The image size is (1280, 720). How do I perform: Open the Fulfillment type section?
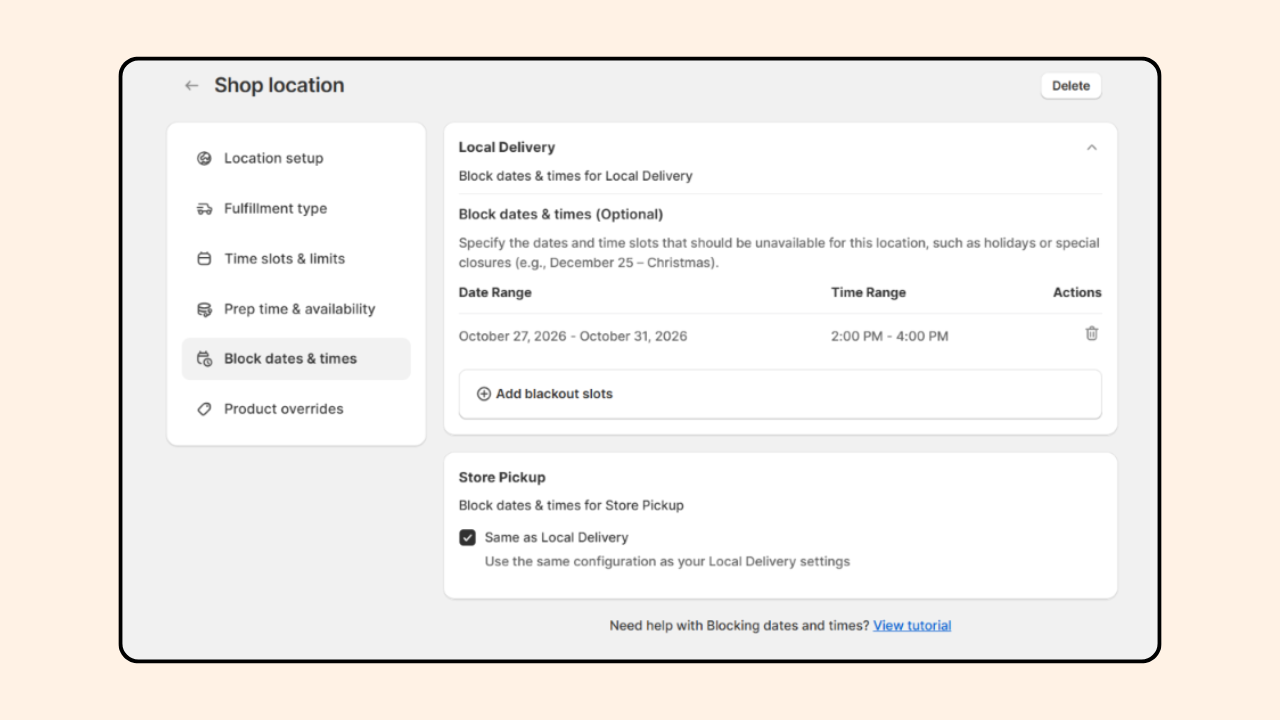click(x=296, y=209)
